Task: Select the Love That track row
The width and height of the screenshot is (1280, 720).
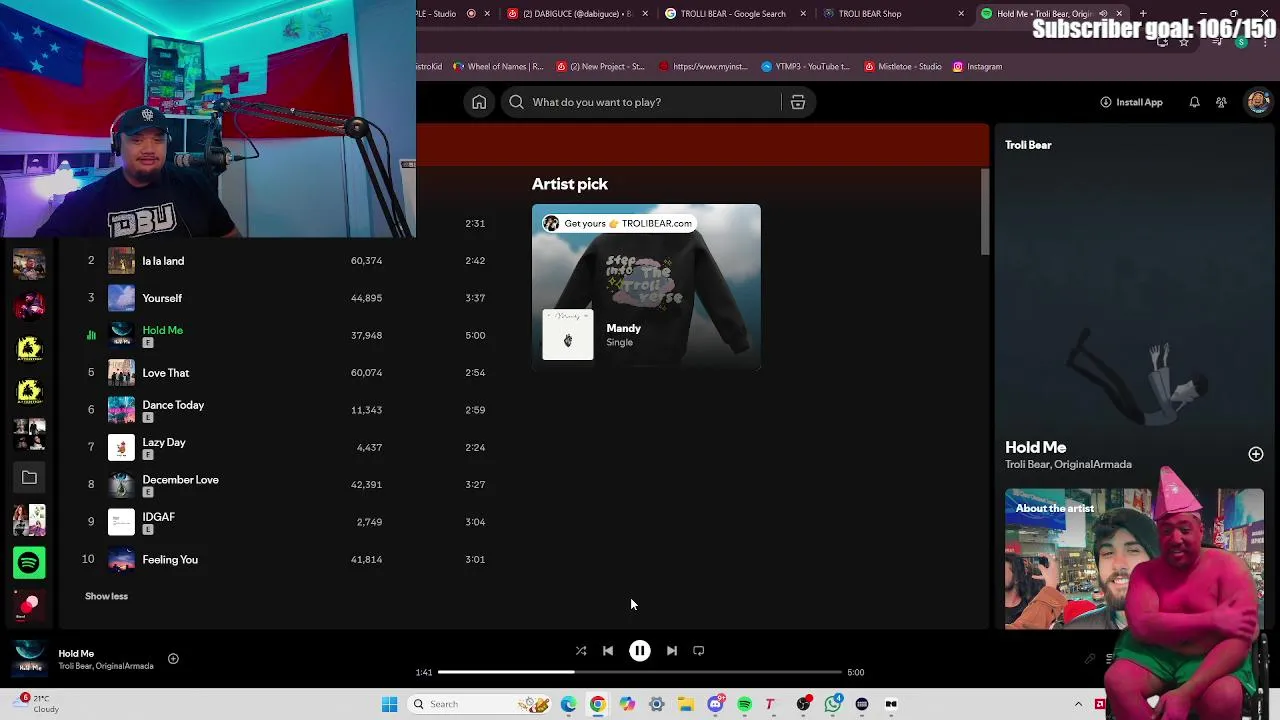Action: click(285, 373)
